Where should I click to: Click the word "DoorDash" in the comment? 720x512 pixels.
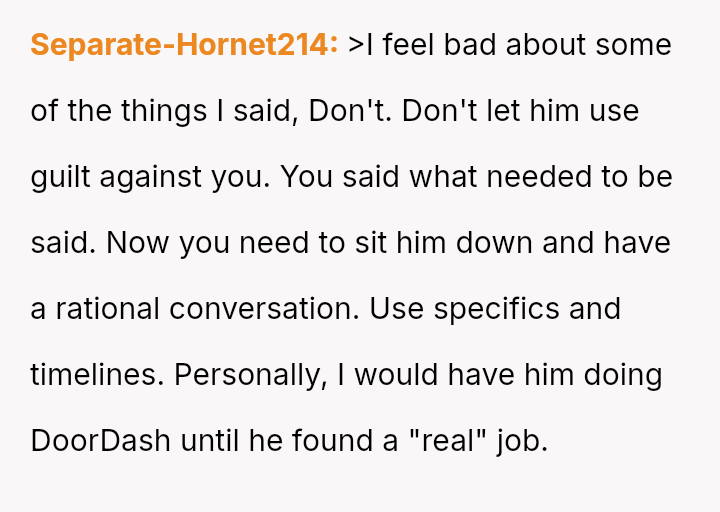(101, 440)
